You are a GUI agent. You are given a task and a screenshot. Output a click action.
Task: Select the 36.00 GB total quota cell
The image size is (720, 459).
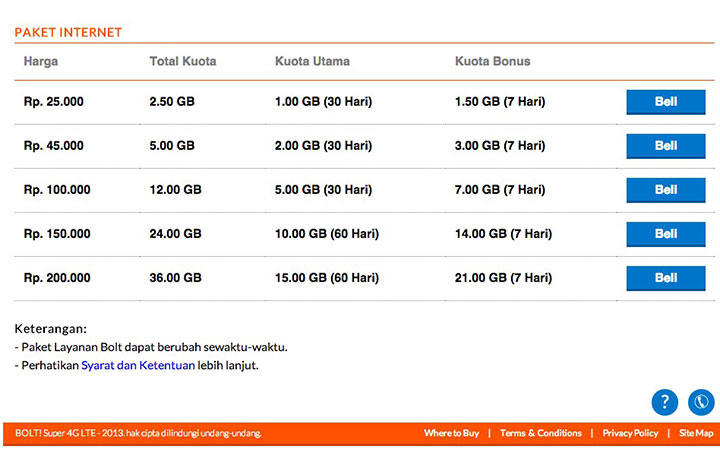click(x=175, y=278)
